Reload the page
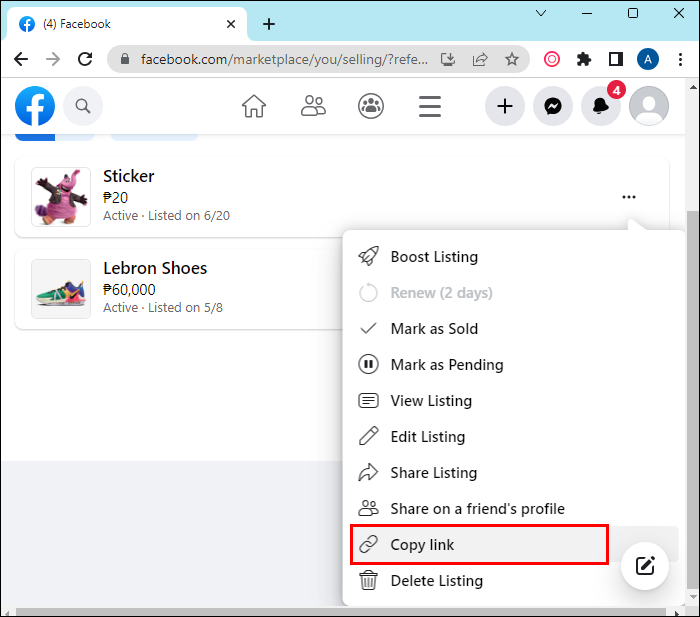Screen dimensions: 700x617 85,59
